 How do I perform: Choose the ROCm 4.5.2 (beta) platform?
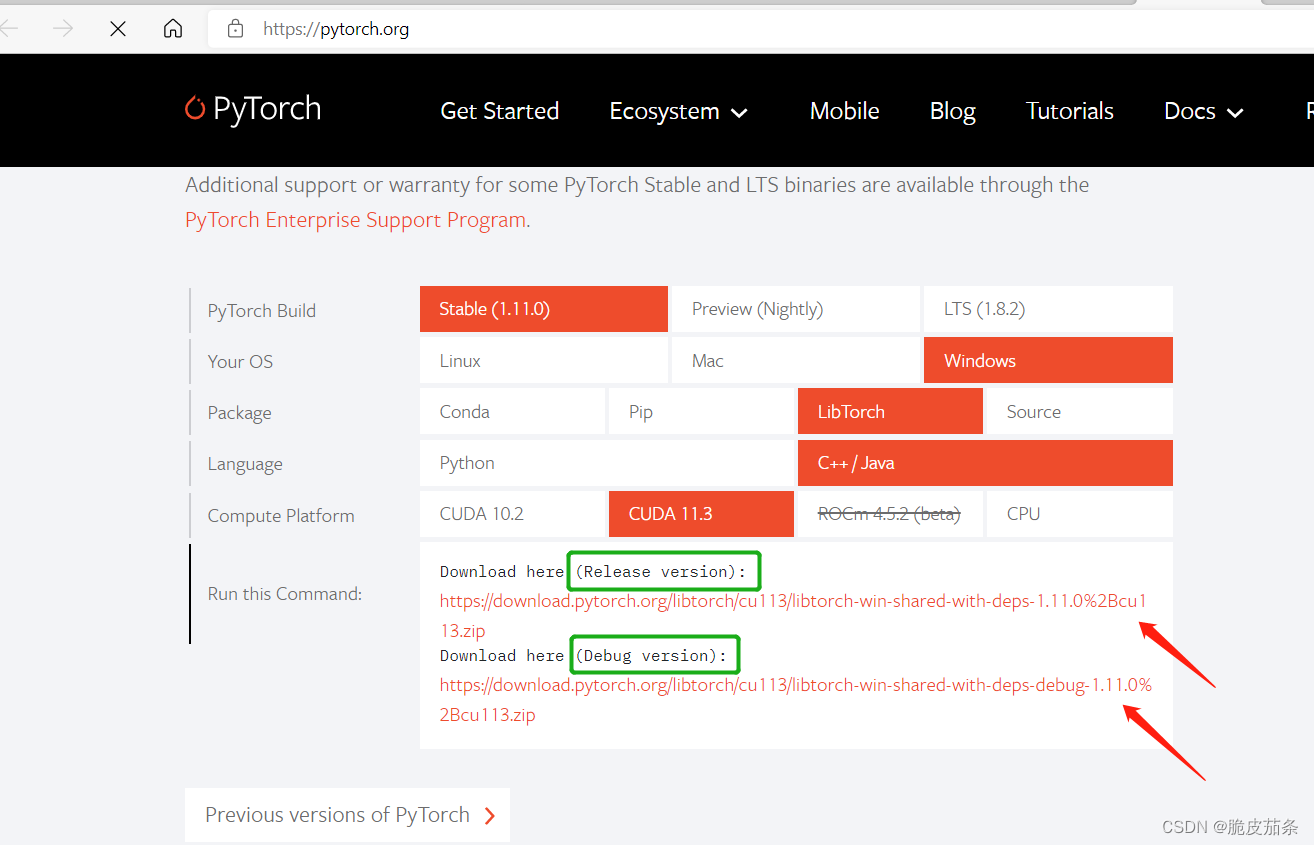(x=890, y=514)
